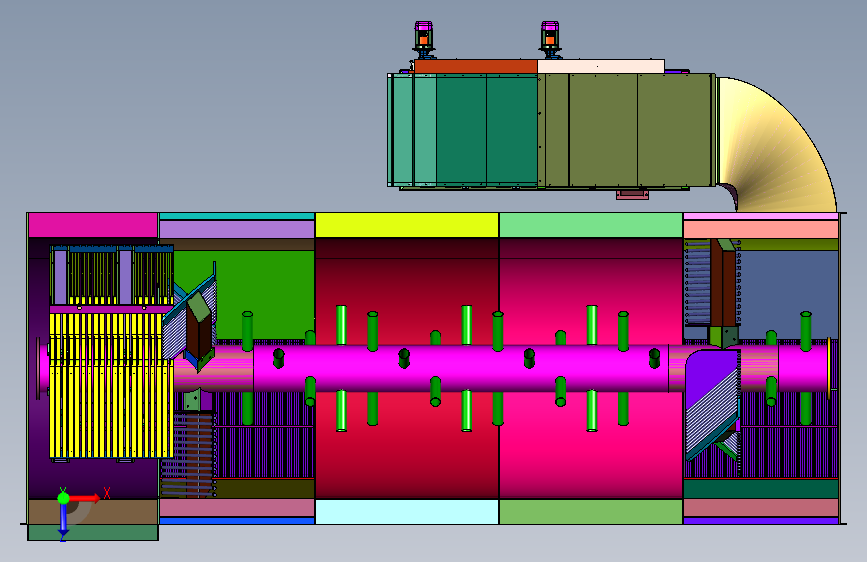Select the lavender top panel

click(x=237, y=229)
